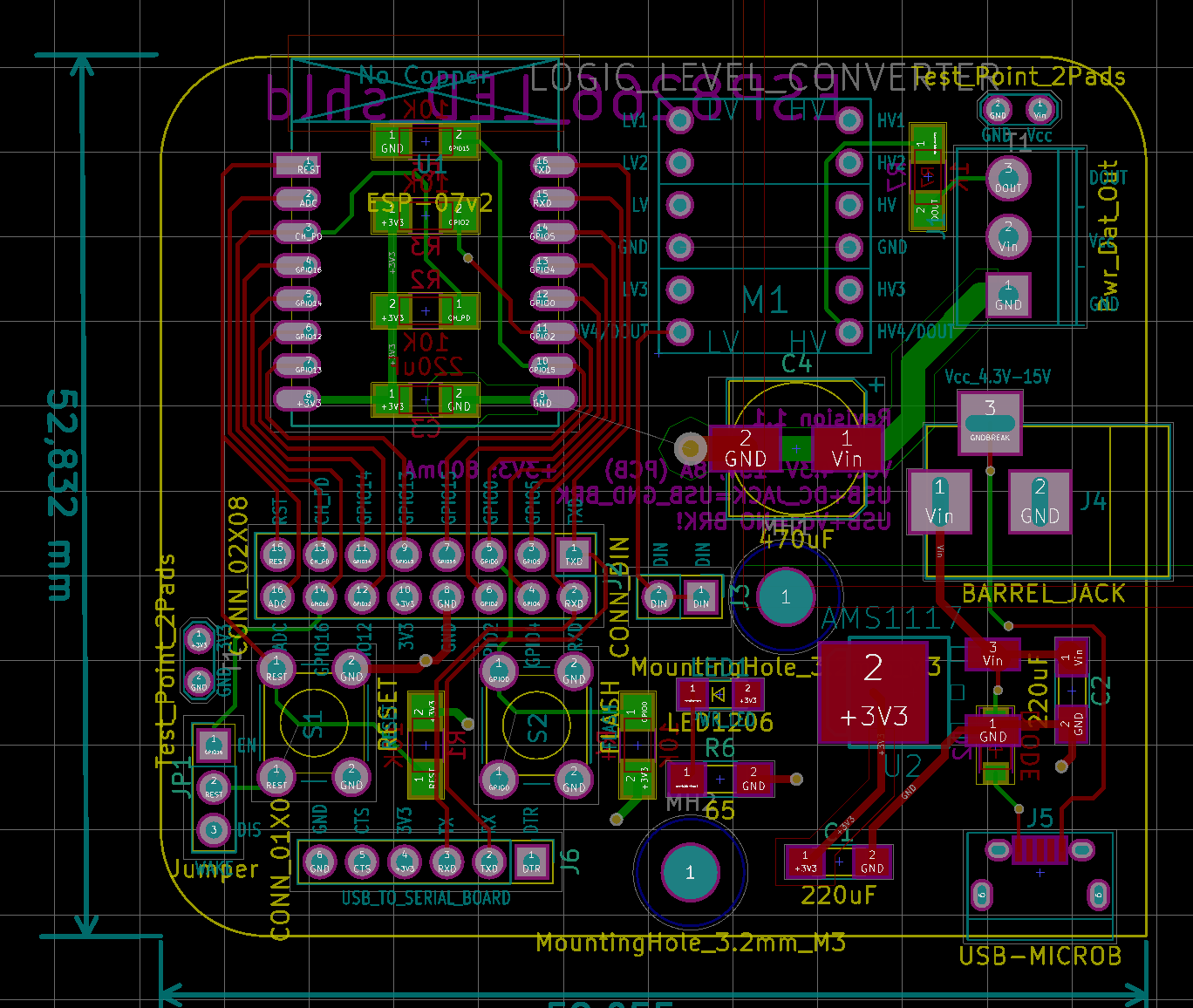This screenshot has height=1008, width=1193.
Task: Select C4 capacitor pad 2 GND
Action: click(x=745, y=448)
